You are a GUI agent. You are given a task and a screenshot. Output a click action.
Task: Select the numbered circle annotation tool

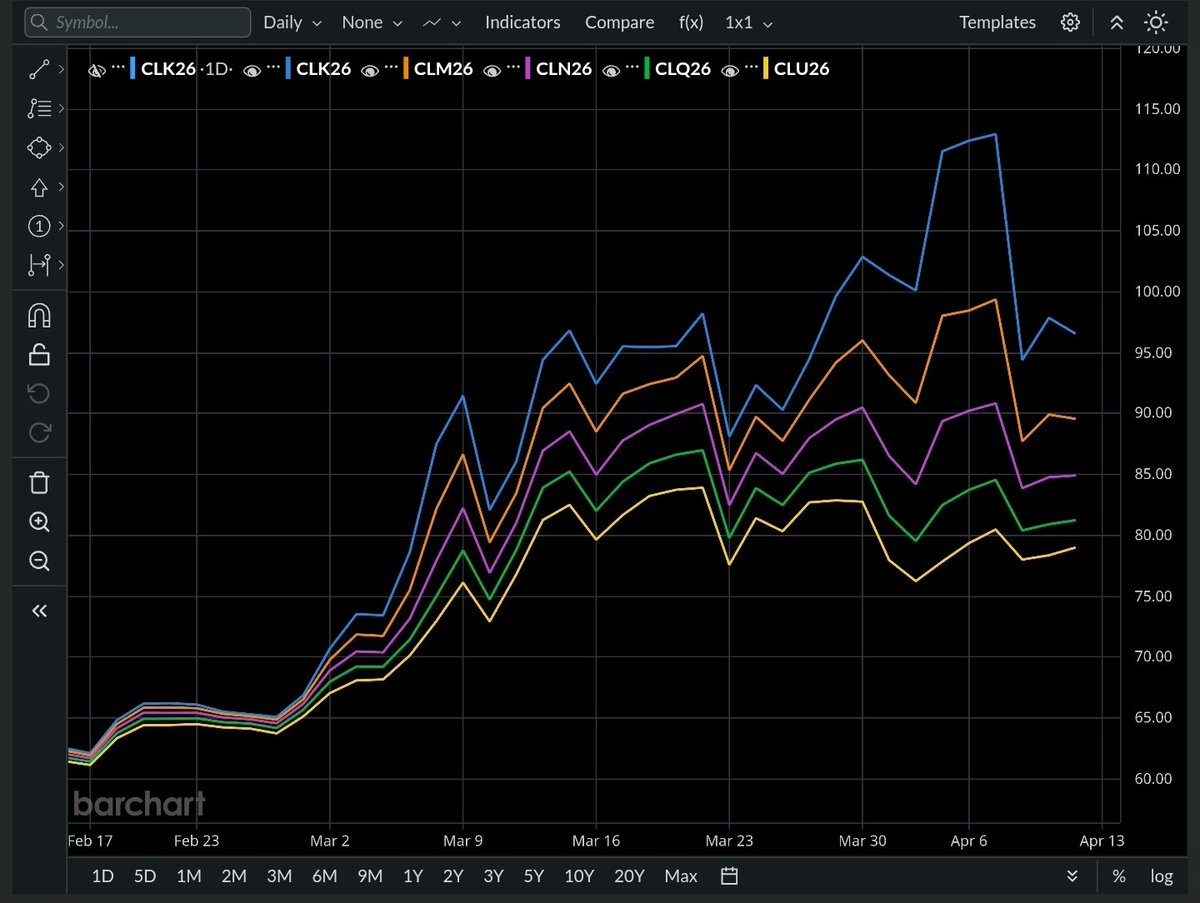tap(39, 226)
